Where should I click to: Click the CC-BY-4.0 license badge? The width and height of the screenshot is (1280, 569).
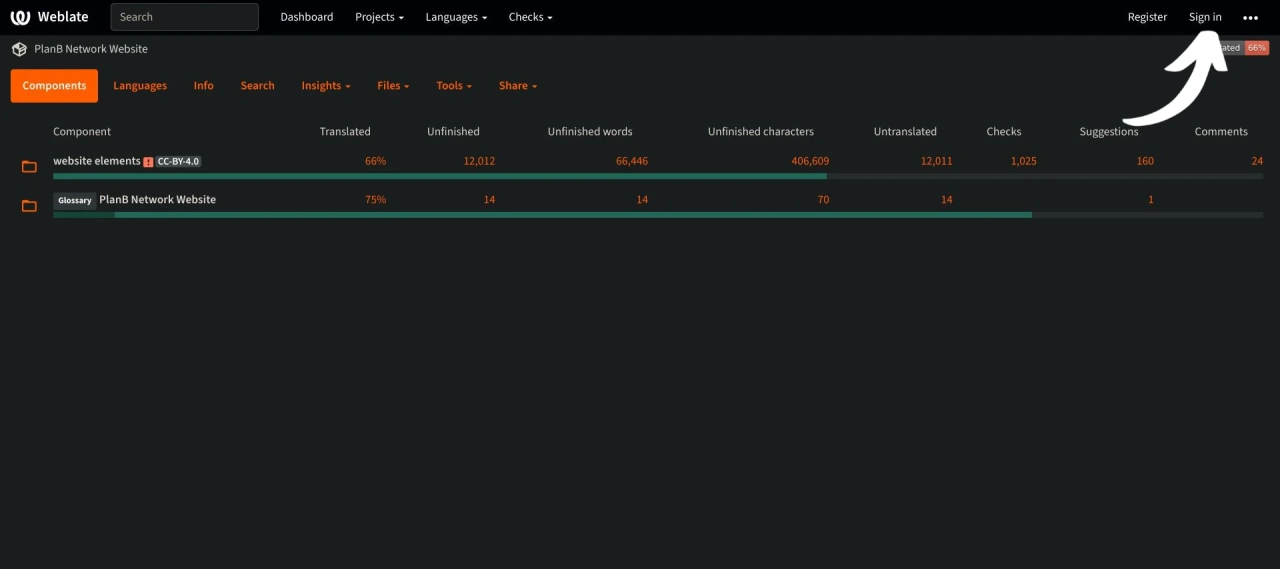(178, 161)
